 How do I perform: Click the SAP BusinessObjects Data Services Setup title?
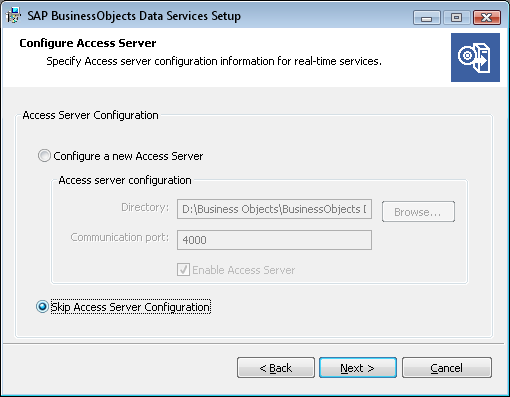click(134, 16)
